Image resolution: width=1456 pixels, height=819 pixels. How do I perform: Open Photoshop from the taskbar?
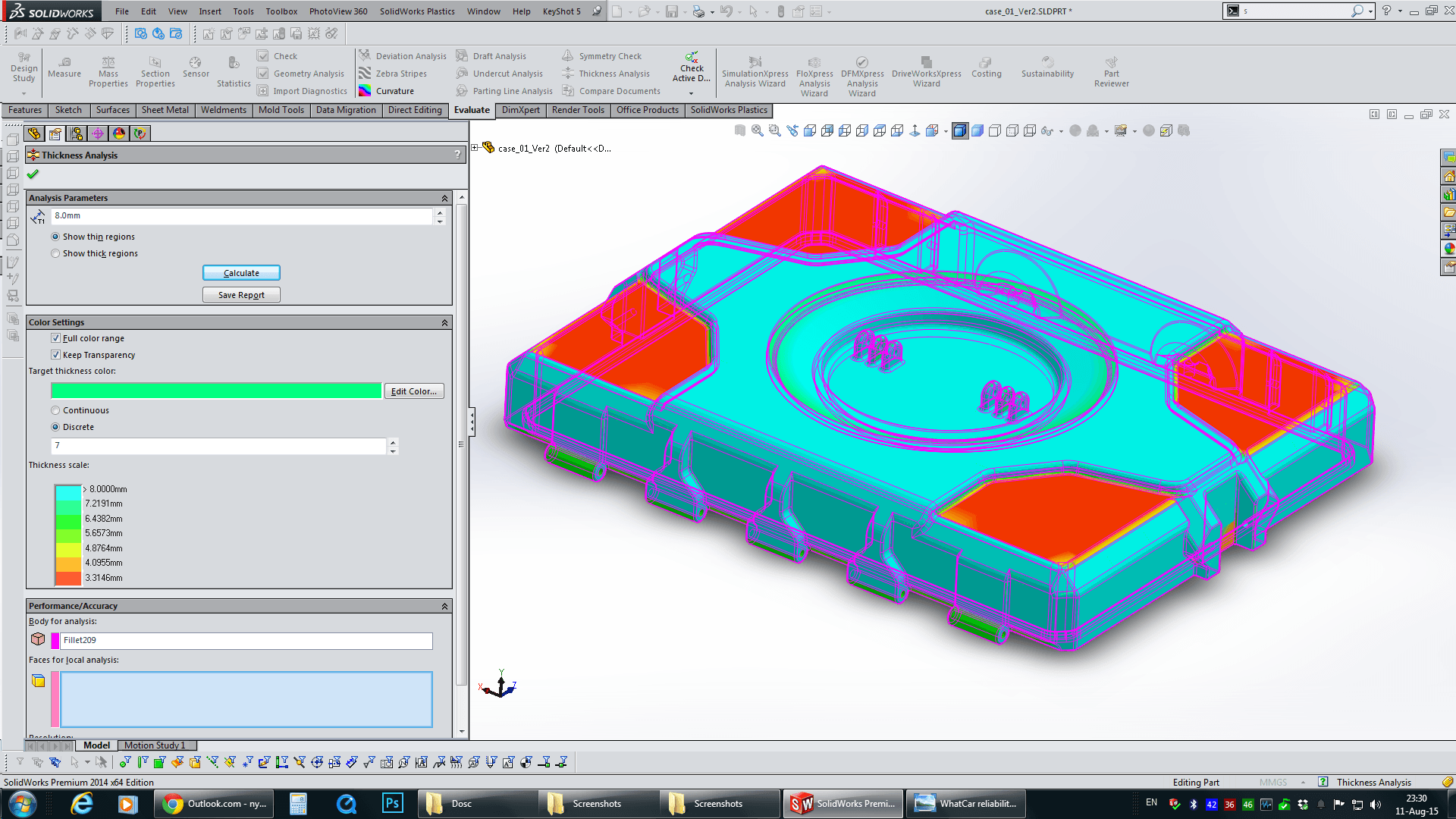(392, 803)
